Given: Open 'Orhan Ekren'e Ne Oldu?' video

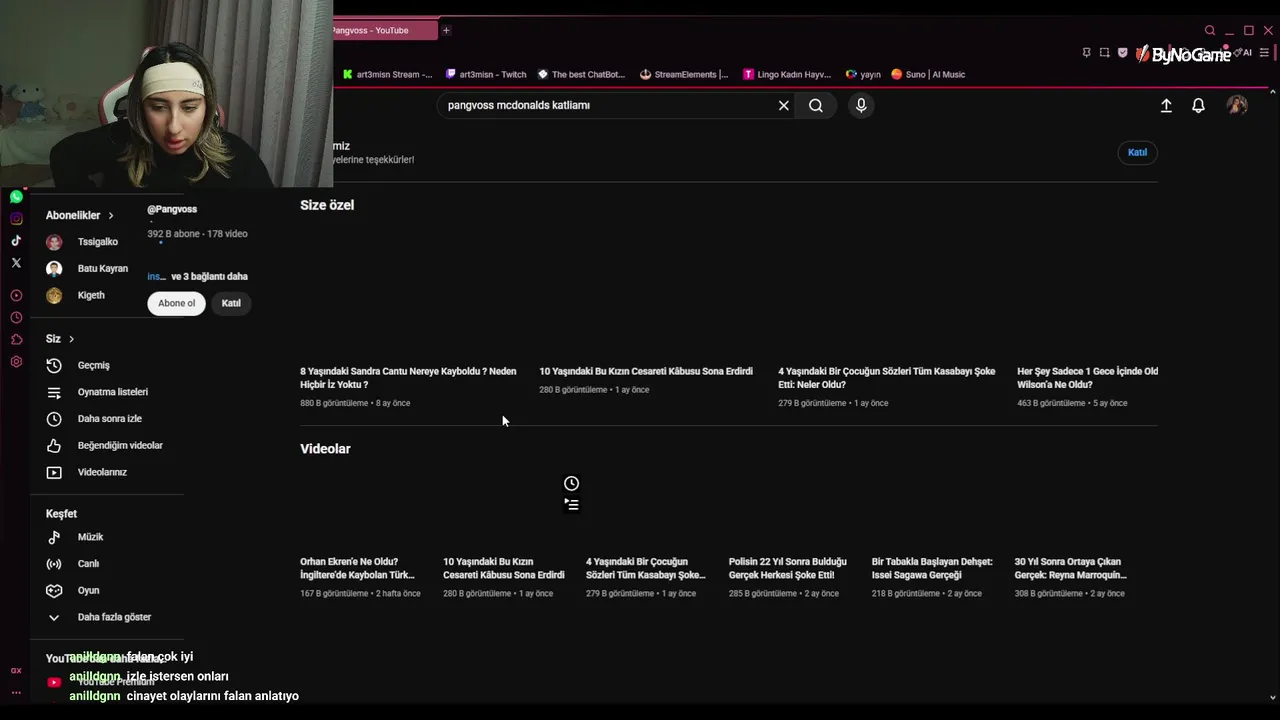Looking at the screenshot, I should click(x=357, y=568).
